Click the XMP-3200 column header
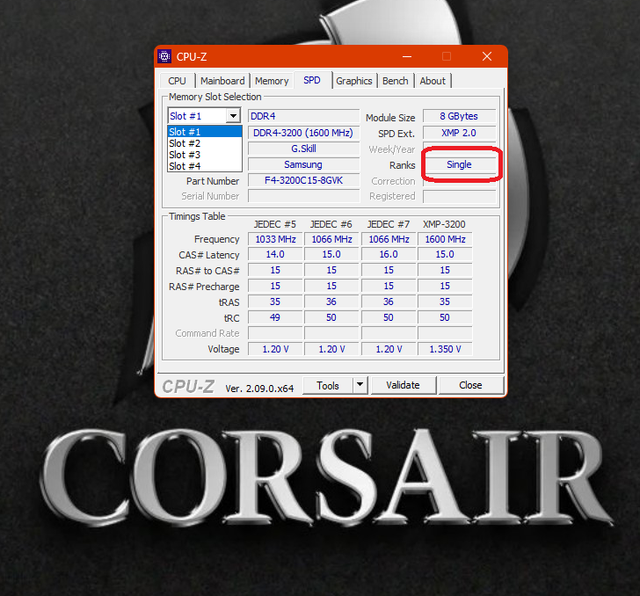Viewport: 640px width, 596px height. 444,224
